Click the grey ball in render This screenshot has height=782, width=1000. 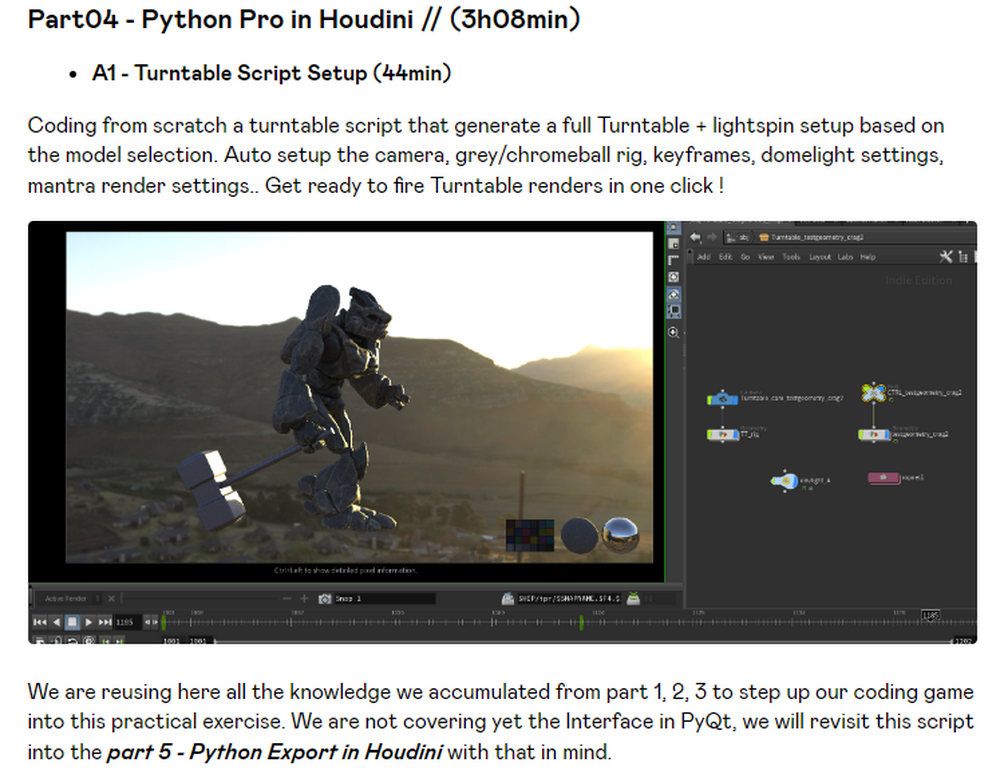580,535
